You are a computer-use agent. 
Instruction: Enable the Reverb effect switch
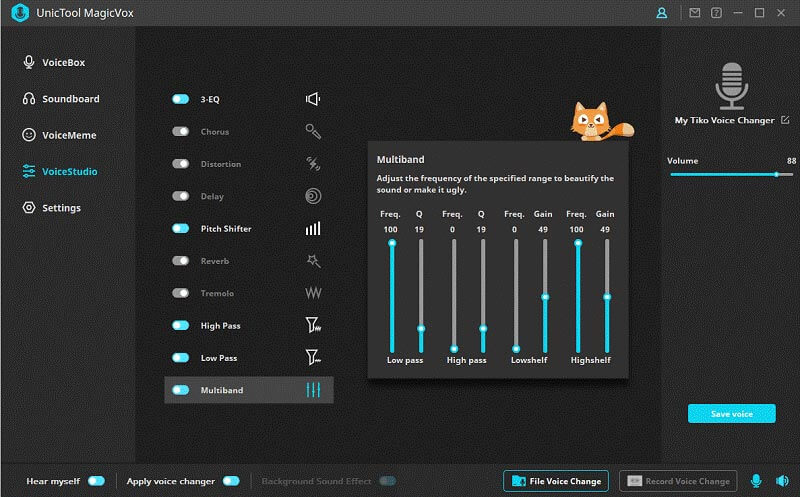pyautogui.click(x=181, y=261)
